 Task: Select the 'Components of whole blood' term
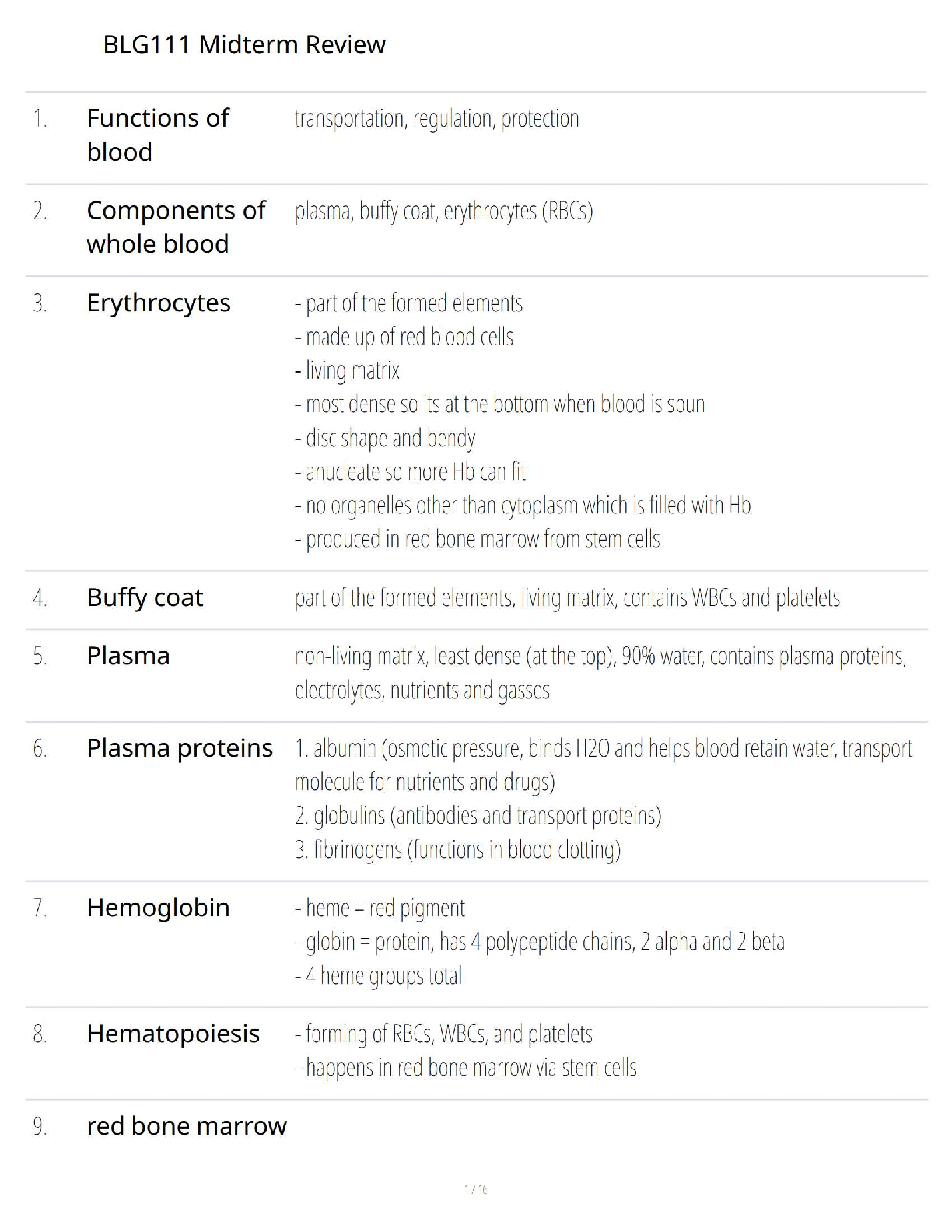click(x=176, y=227)
